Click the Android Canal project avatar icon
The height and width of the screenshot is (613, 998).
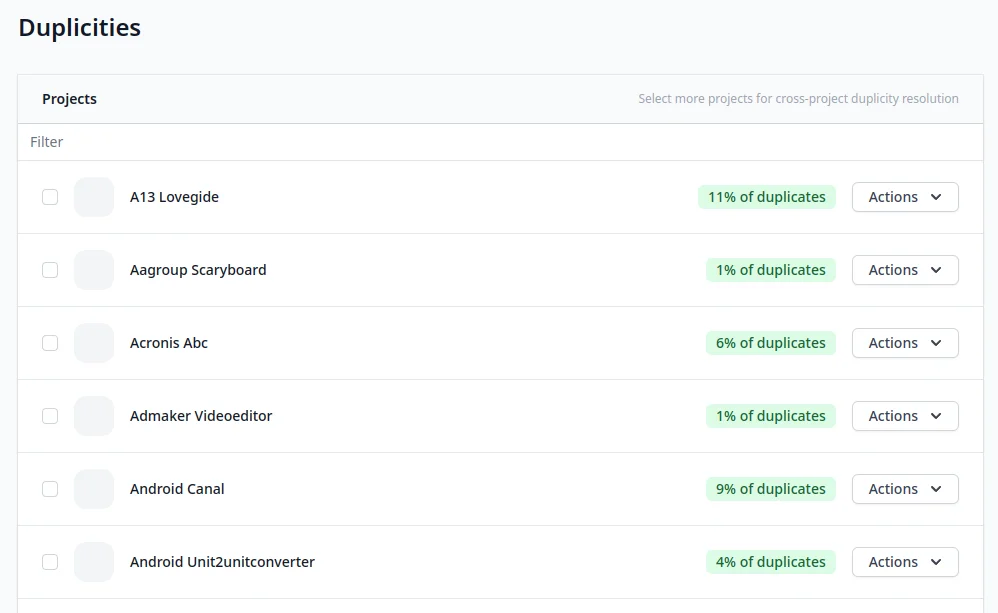pos(94,489)
